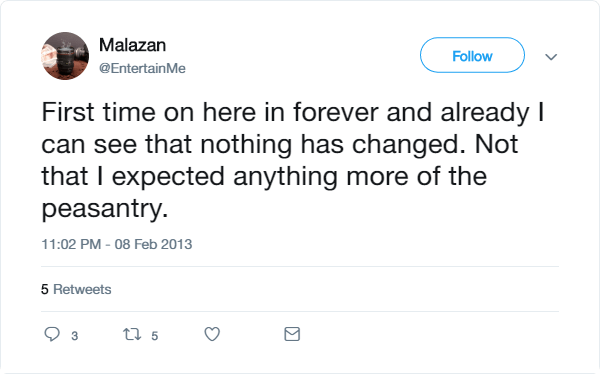The width and height of the screenshot is (600, 374).
Task: Click the reply speech bubble icon
Action: [x=52, y=334]
